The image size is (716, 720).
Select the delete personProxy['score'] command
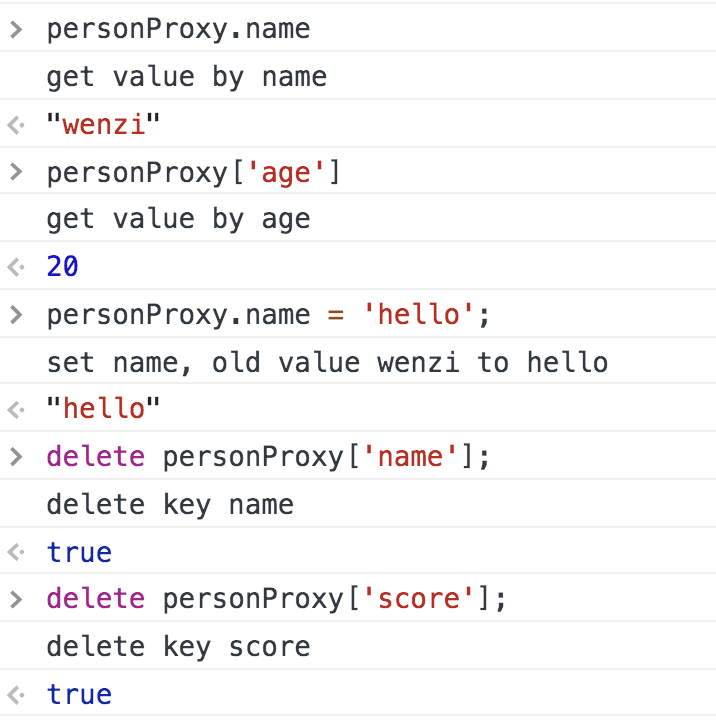pos(277,599)
